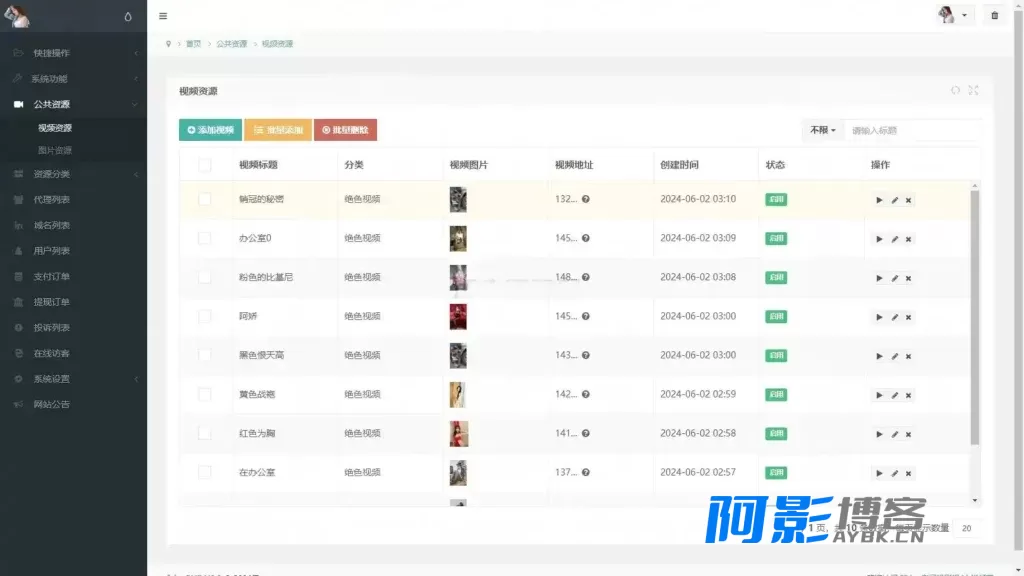The width and height of the screenshot is (1024, 576).
Task: Select all rows via header checkbox
Action: click(x=204, y=165)
